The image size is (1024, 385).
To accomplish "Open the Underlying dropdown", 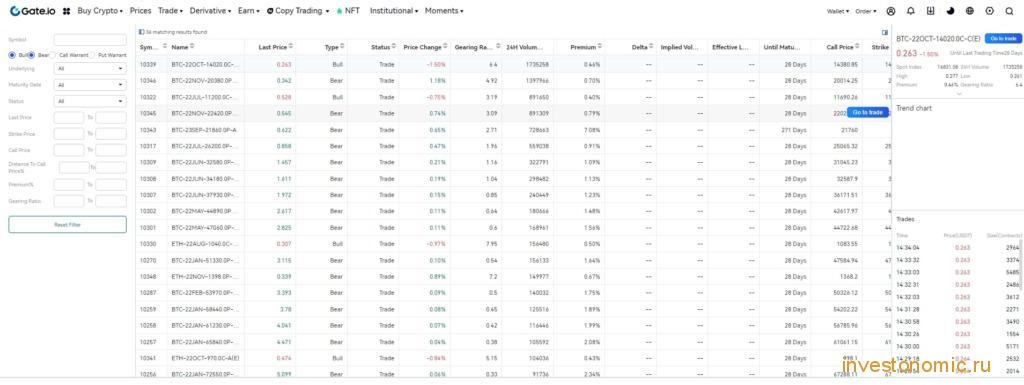I will coord(90,69).
